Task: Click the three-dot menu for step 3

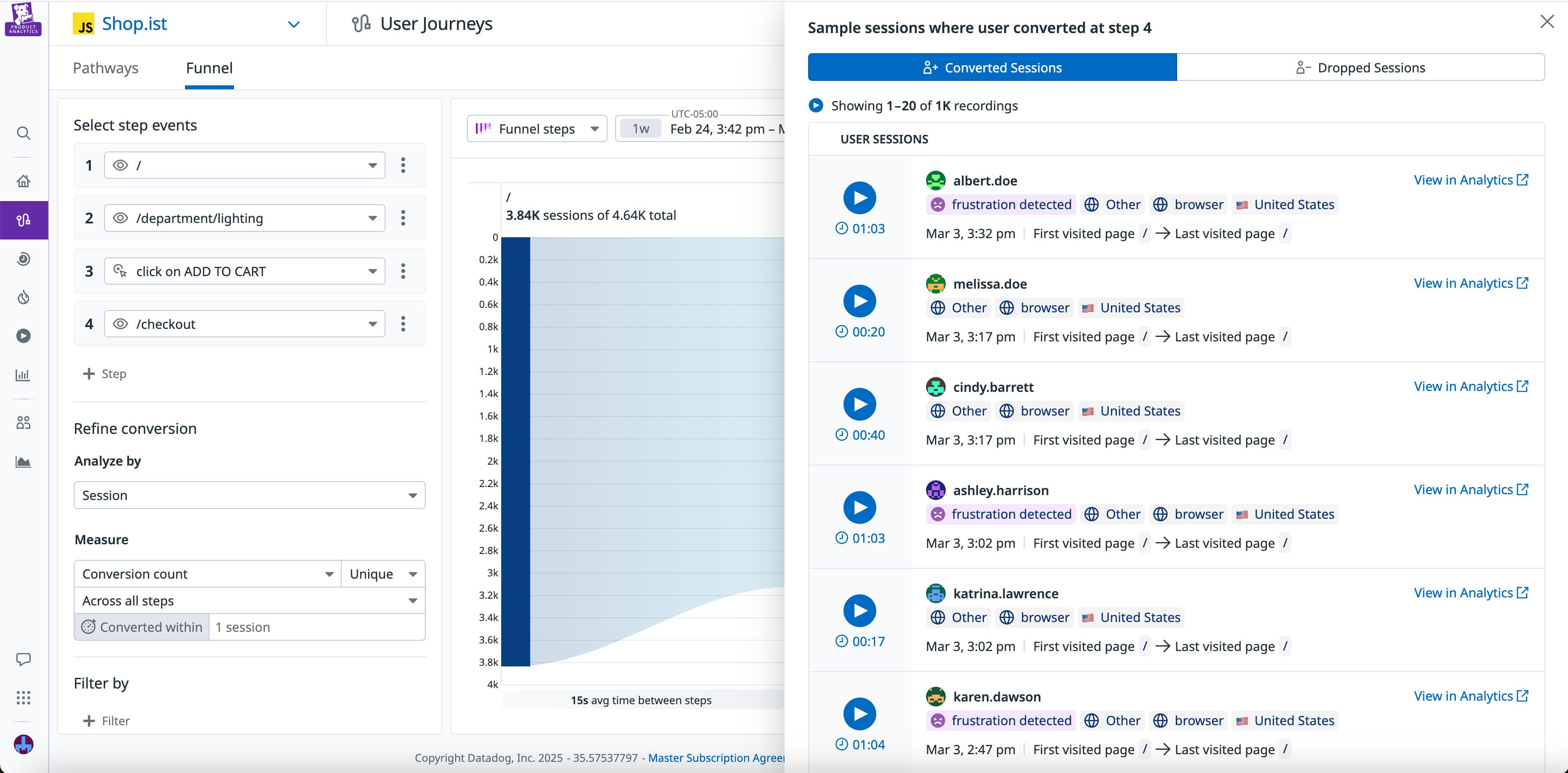Action: click(x=403, y=271)
